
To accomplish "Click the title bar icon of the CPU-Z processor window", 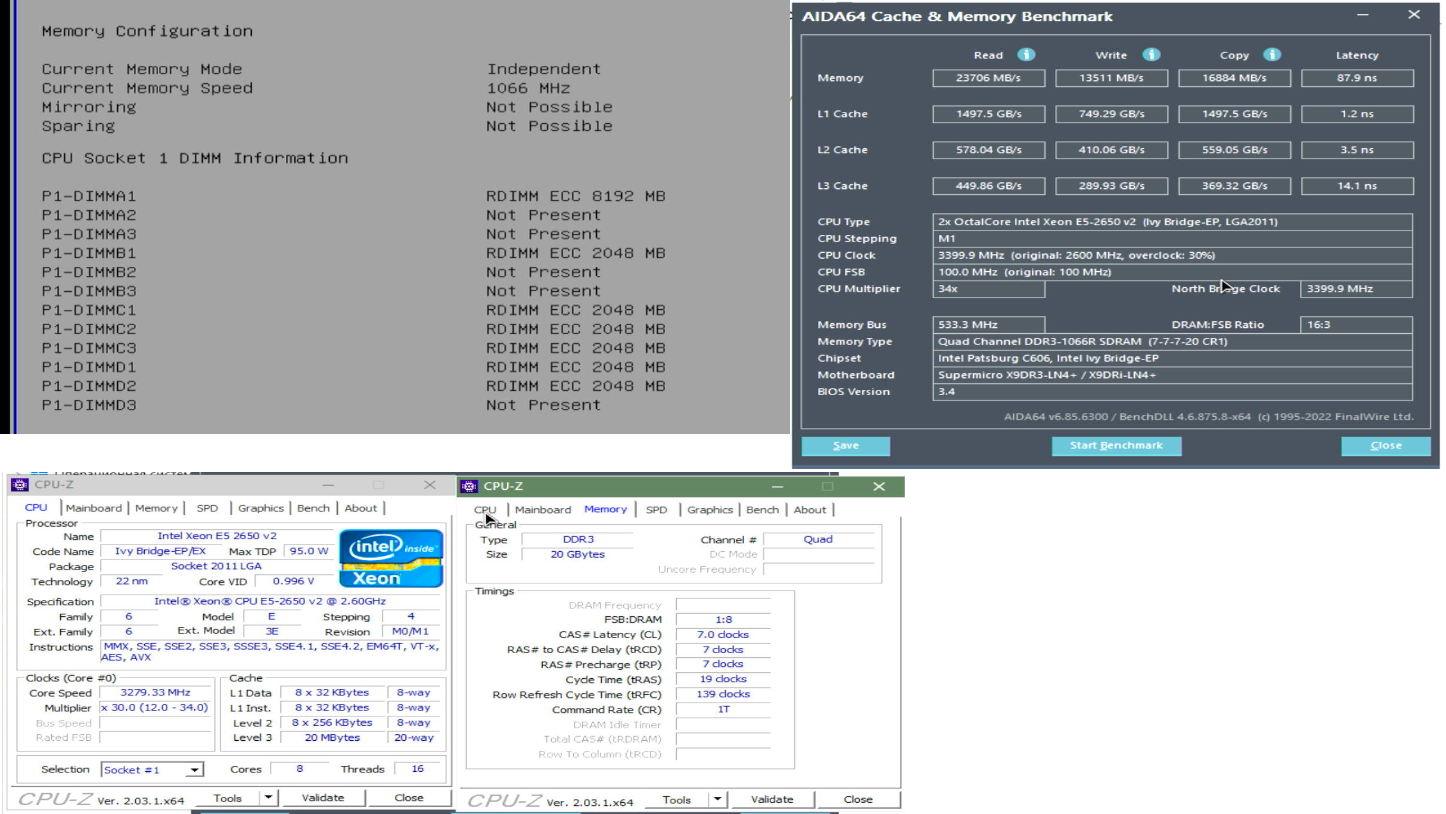I will point(20,485).
